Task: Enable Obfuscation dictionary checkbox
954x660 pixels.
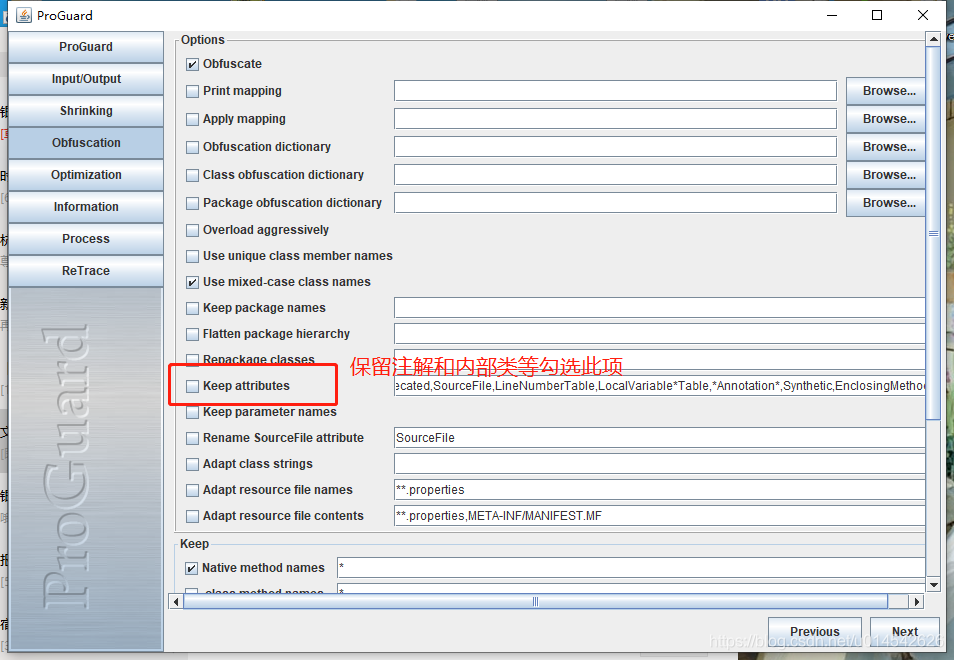Action: [192, 147]
